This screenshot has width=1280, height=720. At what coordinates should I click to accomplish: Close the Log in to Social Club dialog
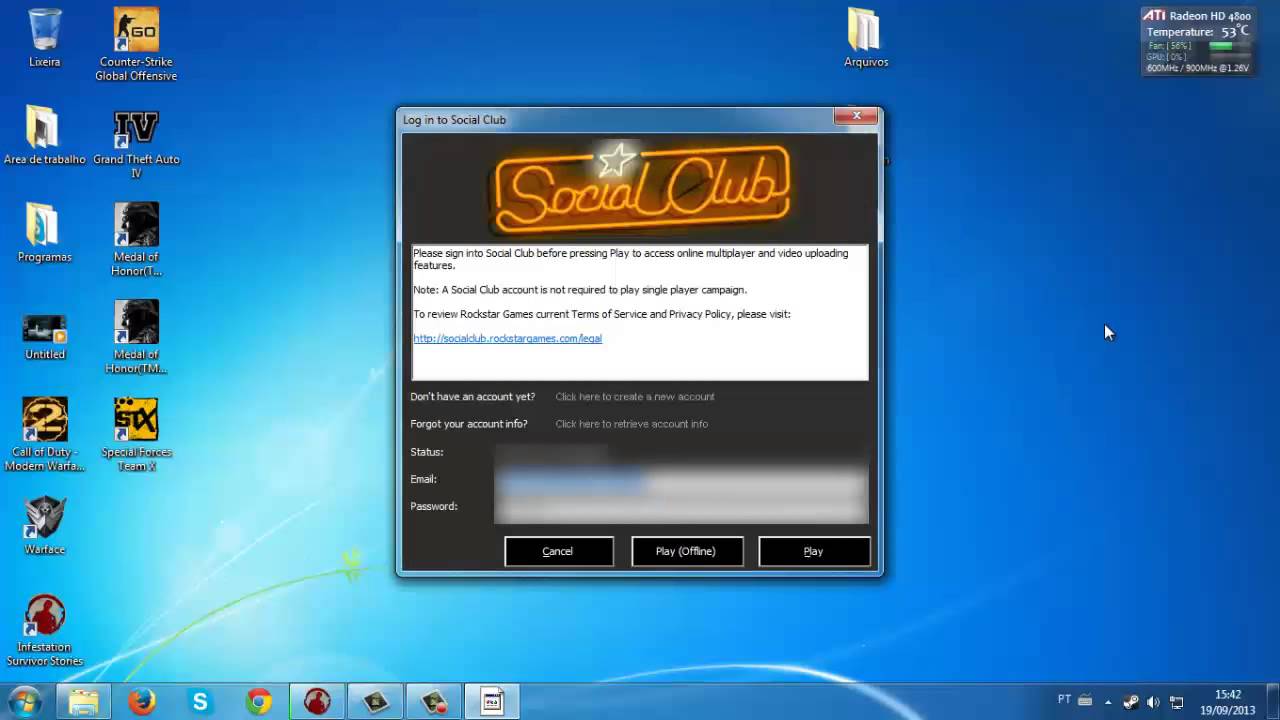click(856, 116)
